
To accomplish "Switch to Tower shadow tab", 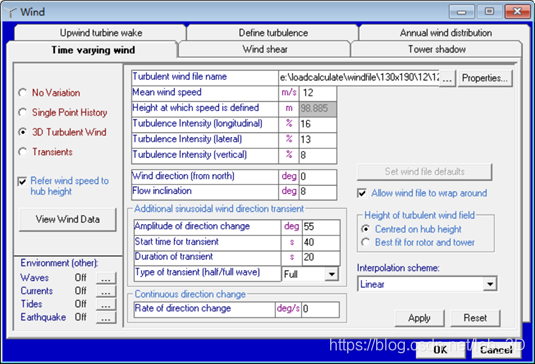I will [437, 49].
